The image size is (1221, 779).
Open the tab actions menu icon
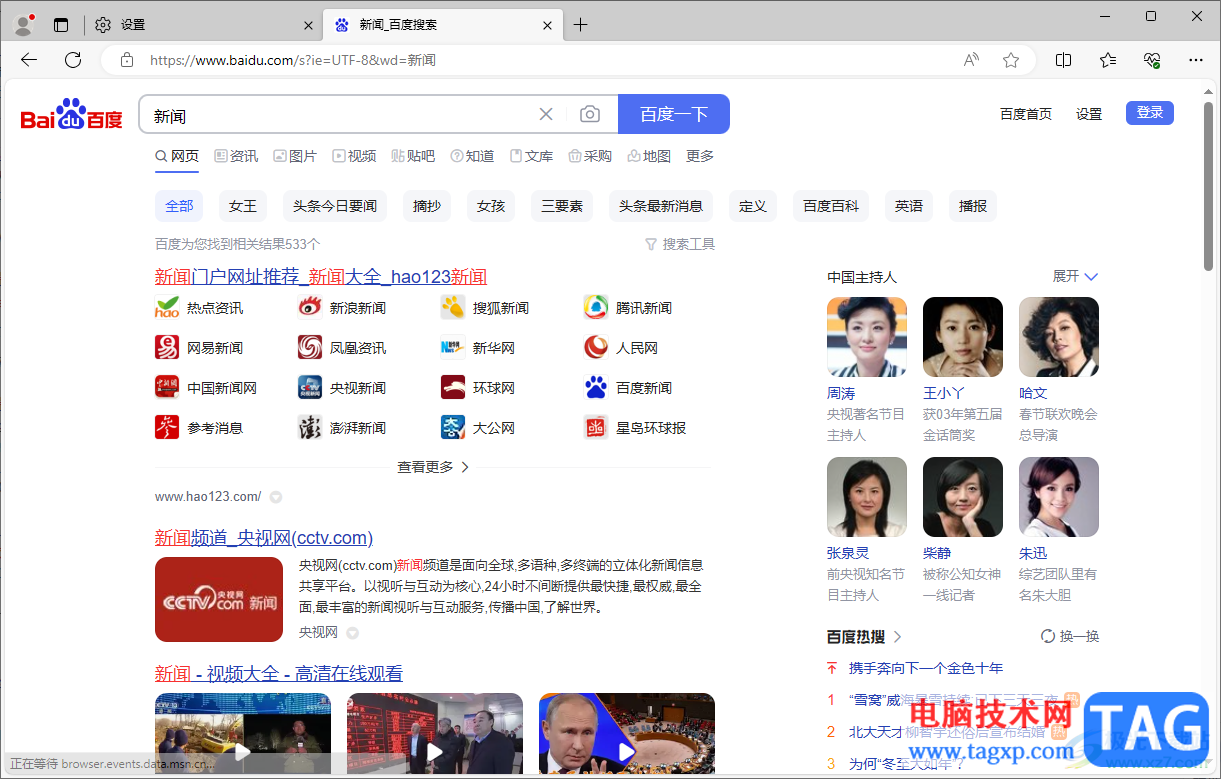click(x=61, y=25)
